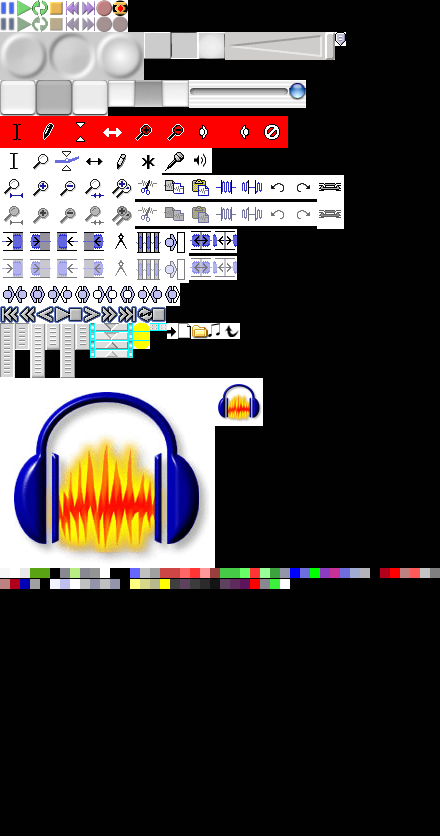Click the black Redo arrow icon
The height and width of the screenshot is (836, 440).
tap(303, 187)
